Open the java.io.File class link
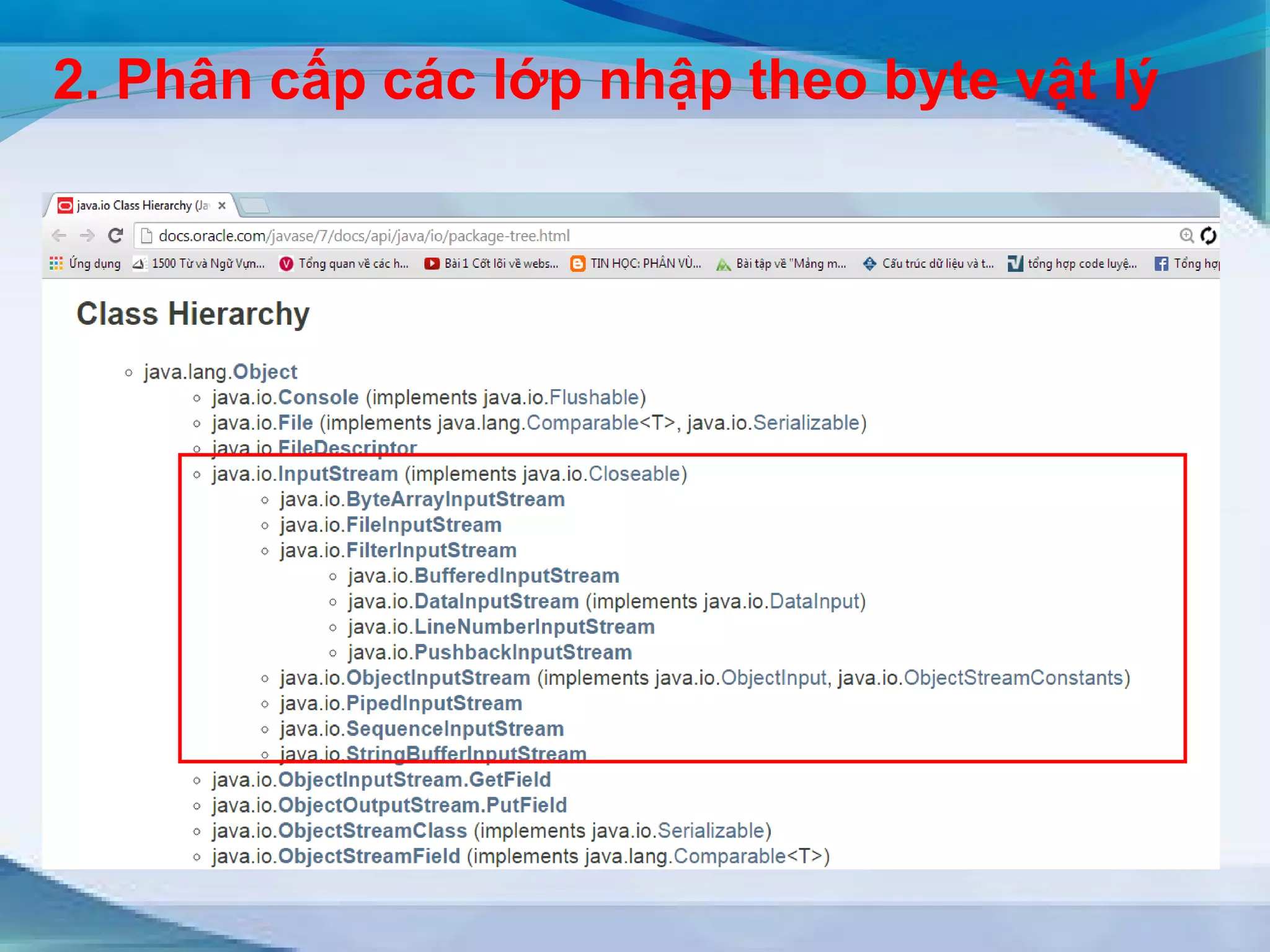This screenshot has height=952, width=1270. click(295, 423)
